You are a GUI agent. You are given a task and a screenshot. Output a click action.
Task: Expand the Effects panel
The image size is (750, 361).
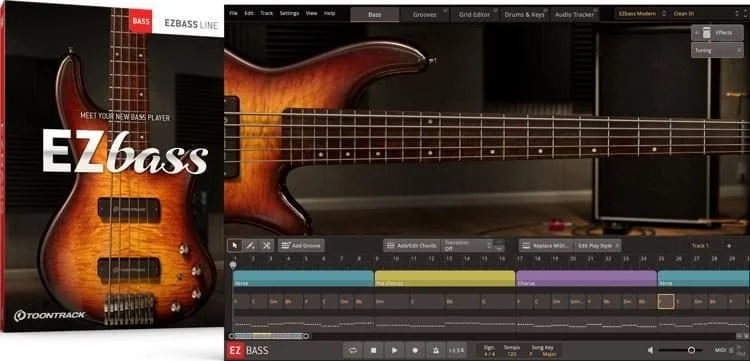pyautogui.click(x=717, y=33)
